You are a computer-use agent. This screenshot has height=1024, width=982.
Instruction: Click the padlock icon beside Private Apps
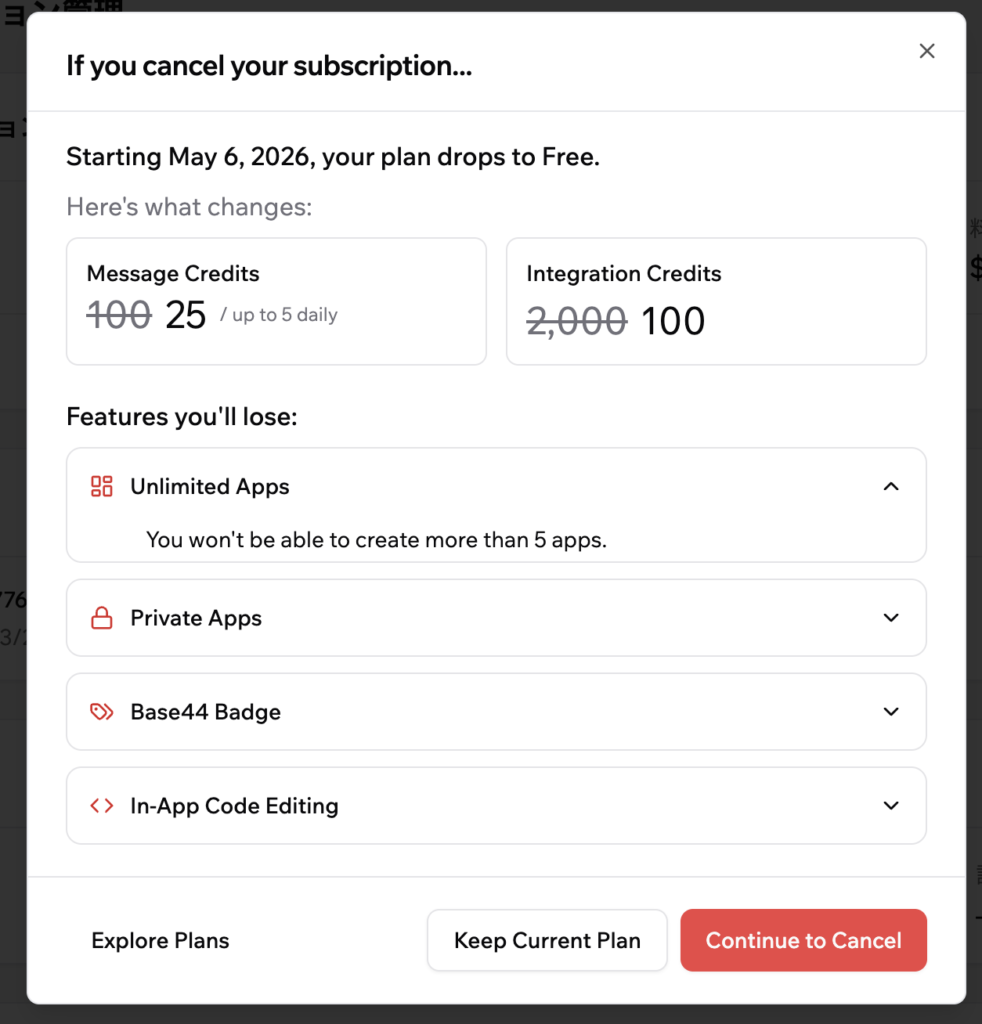click(102, 619)
